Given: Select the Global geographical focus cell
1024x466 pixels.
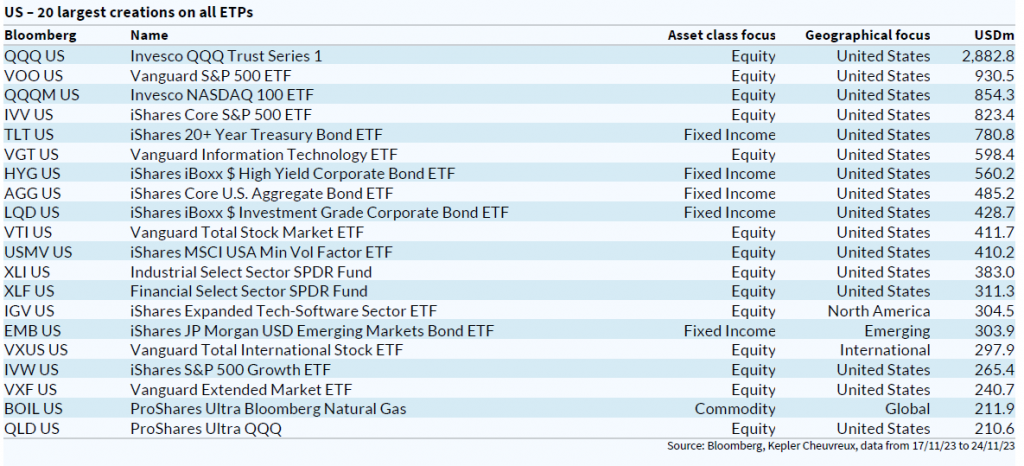Looking at the screenshot, I should point(908,409).
